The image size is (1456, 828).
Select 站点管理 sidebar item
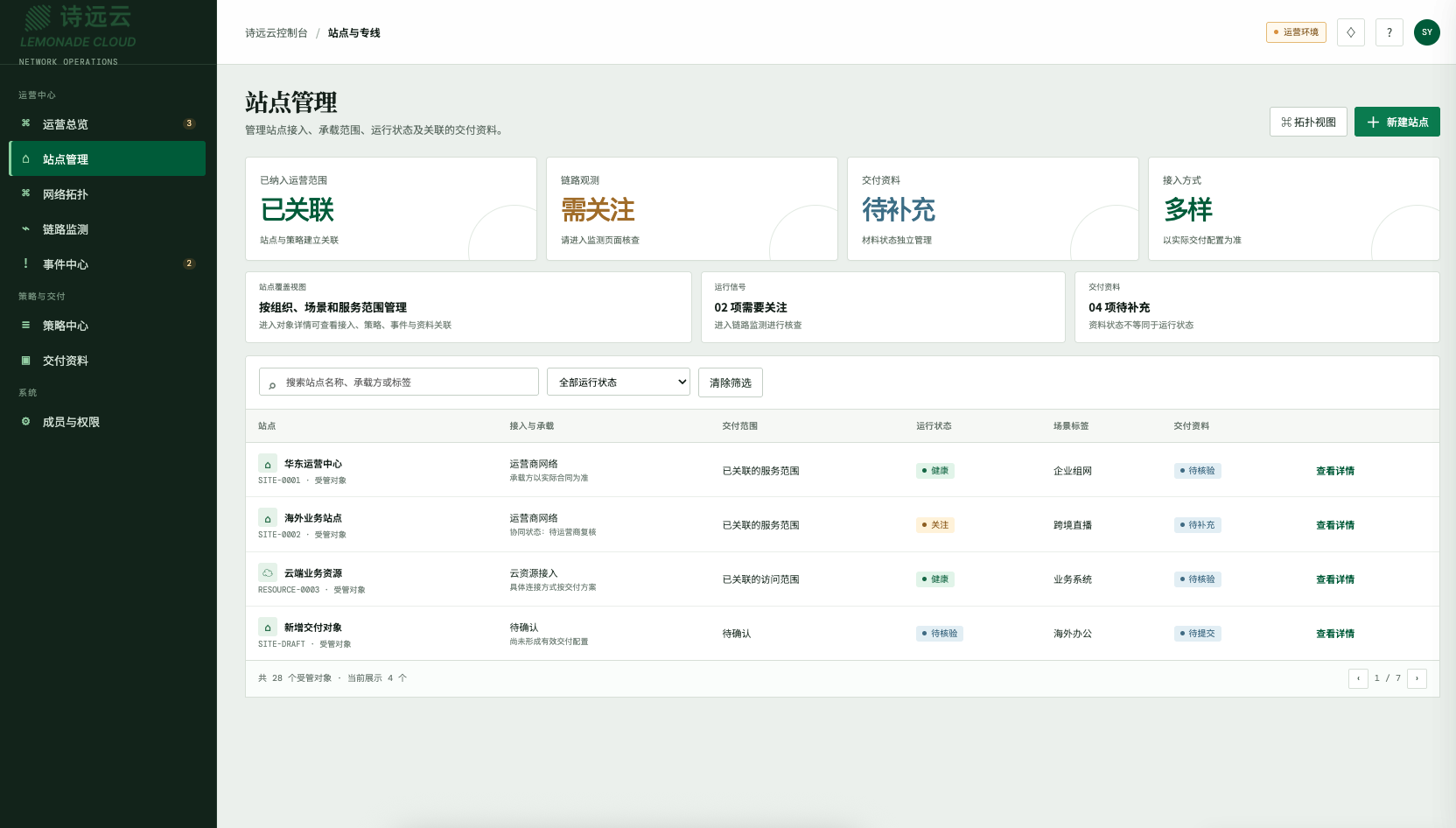click(108, 159)
